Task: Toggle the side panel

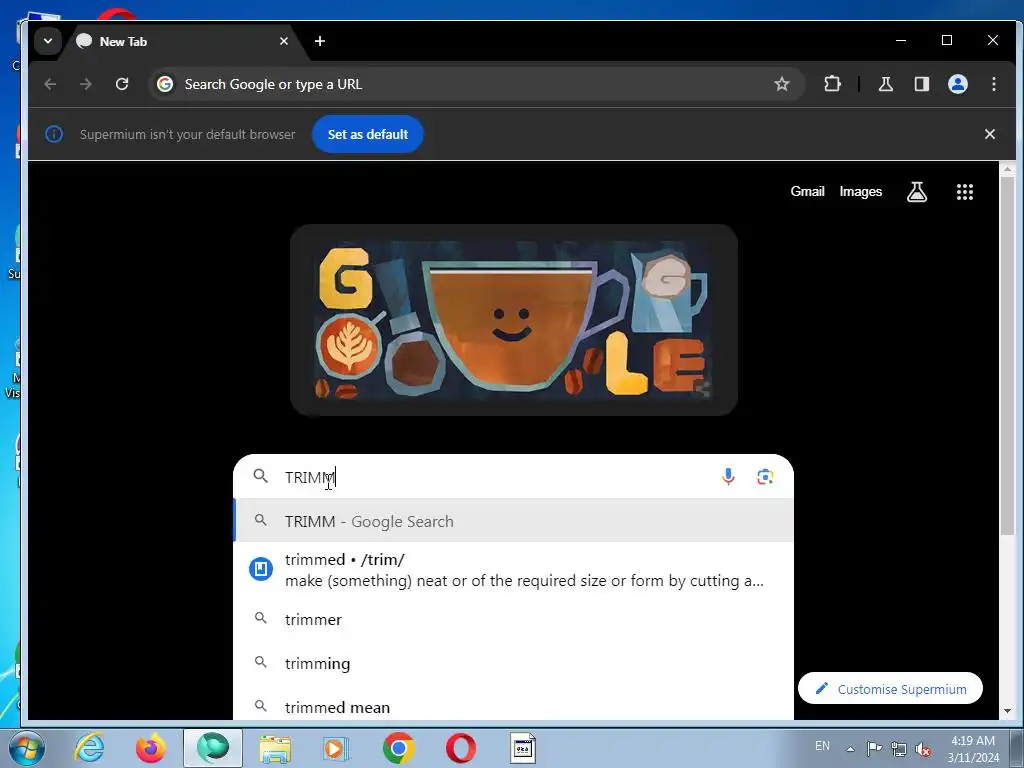Action: [x=921, y=84]
